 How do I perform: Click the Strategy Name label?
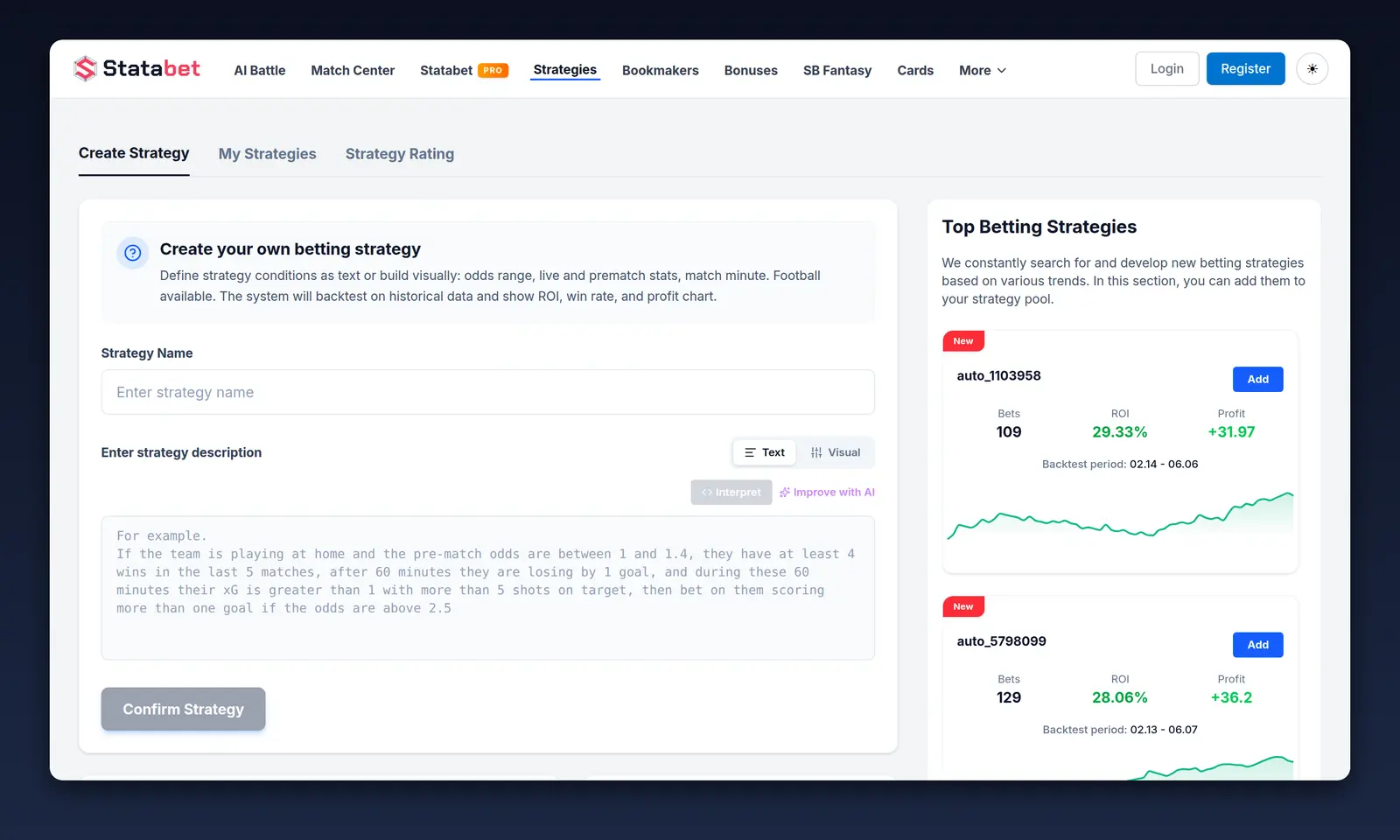pos(147,353)
